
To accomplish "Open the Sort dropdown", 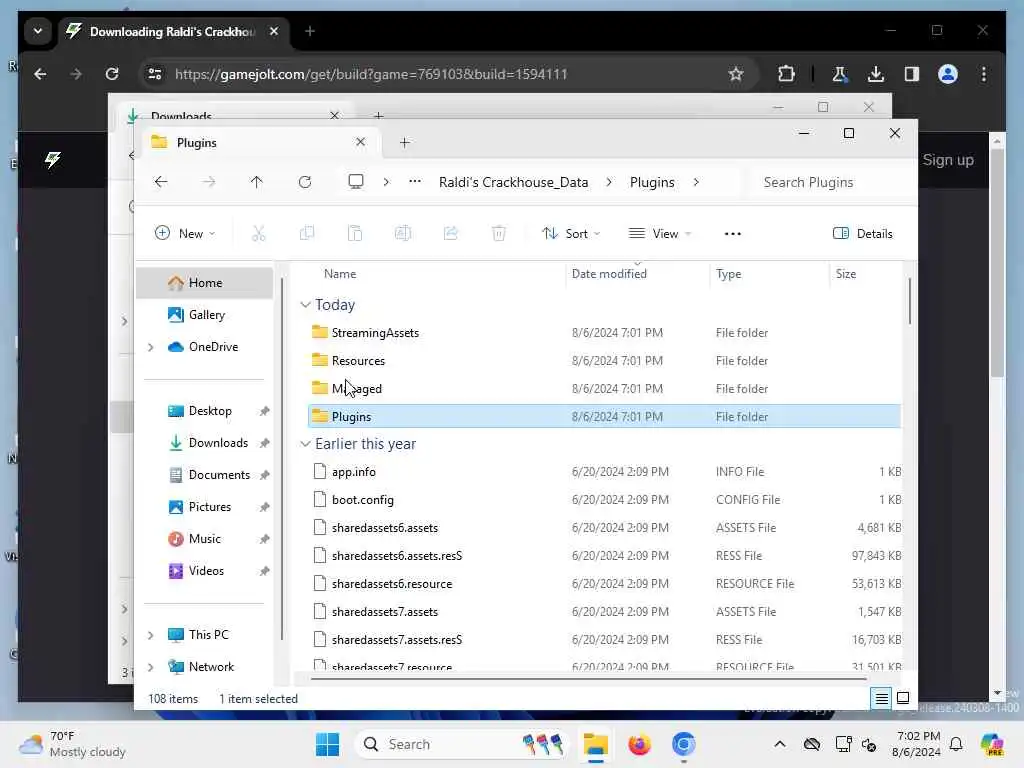I will click(x=571, y=233).
